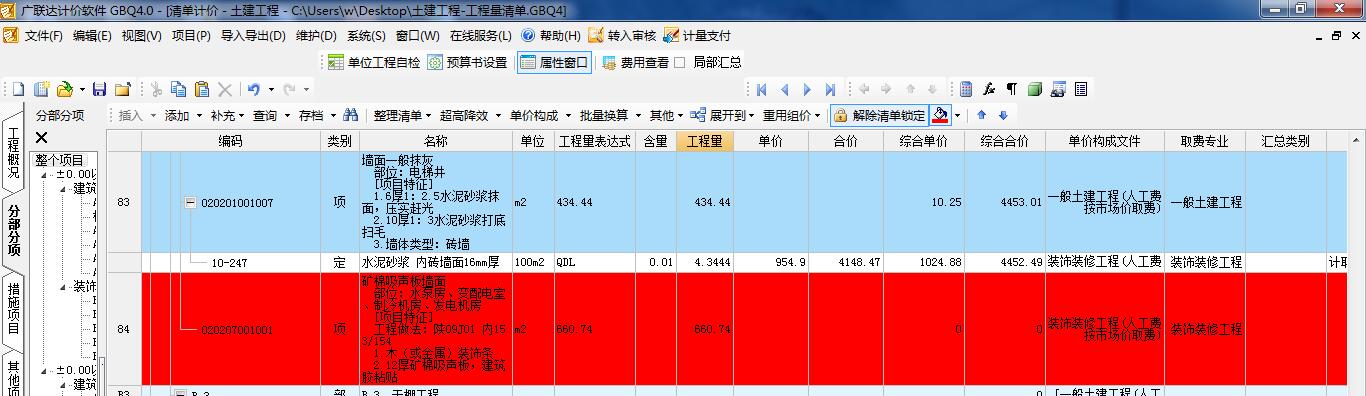Click the fill color paint bucket swatch

[940, 115]
